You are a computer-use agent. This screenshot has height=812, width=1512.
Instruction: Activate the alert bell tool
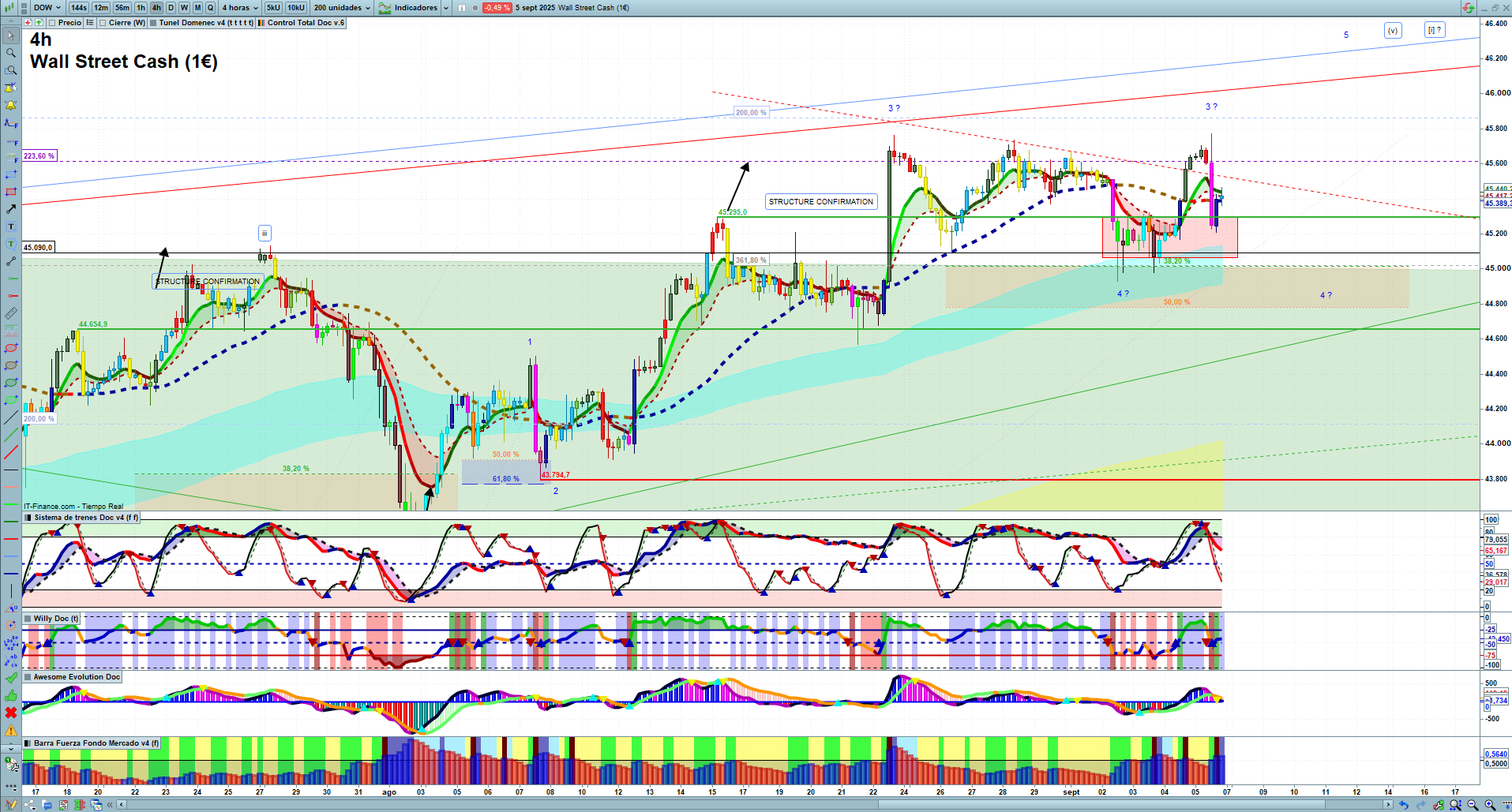coord(11,105)
